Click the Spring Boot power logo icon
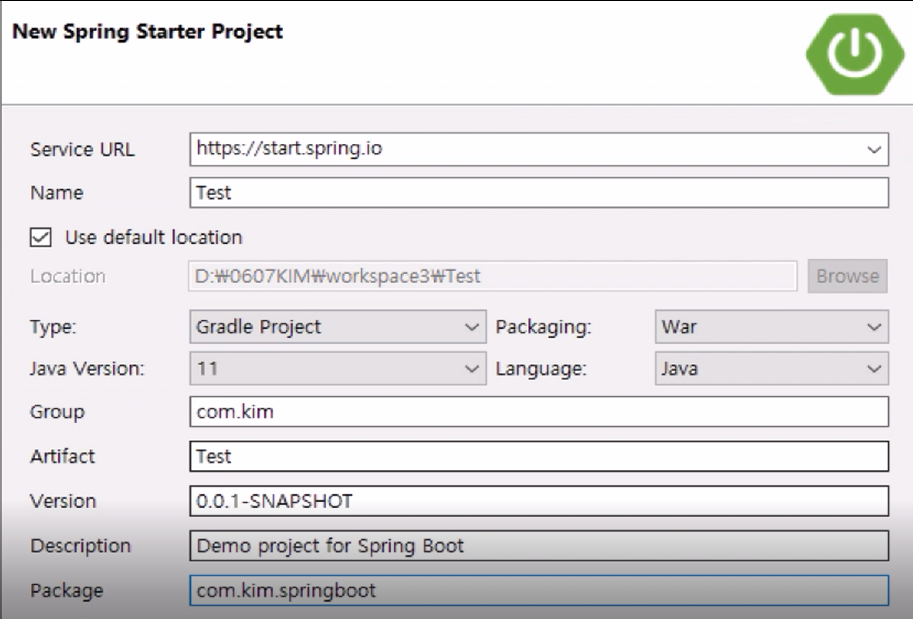The width and height of the screenshot is (913, 619). click(855, 54)
